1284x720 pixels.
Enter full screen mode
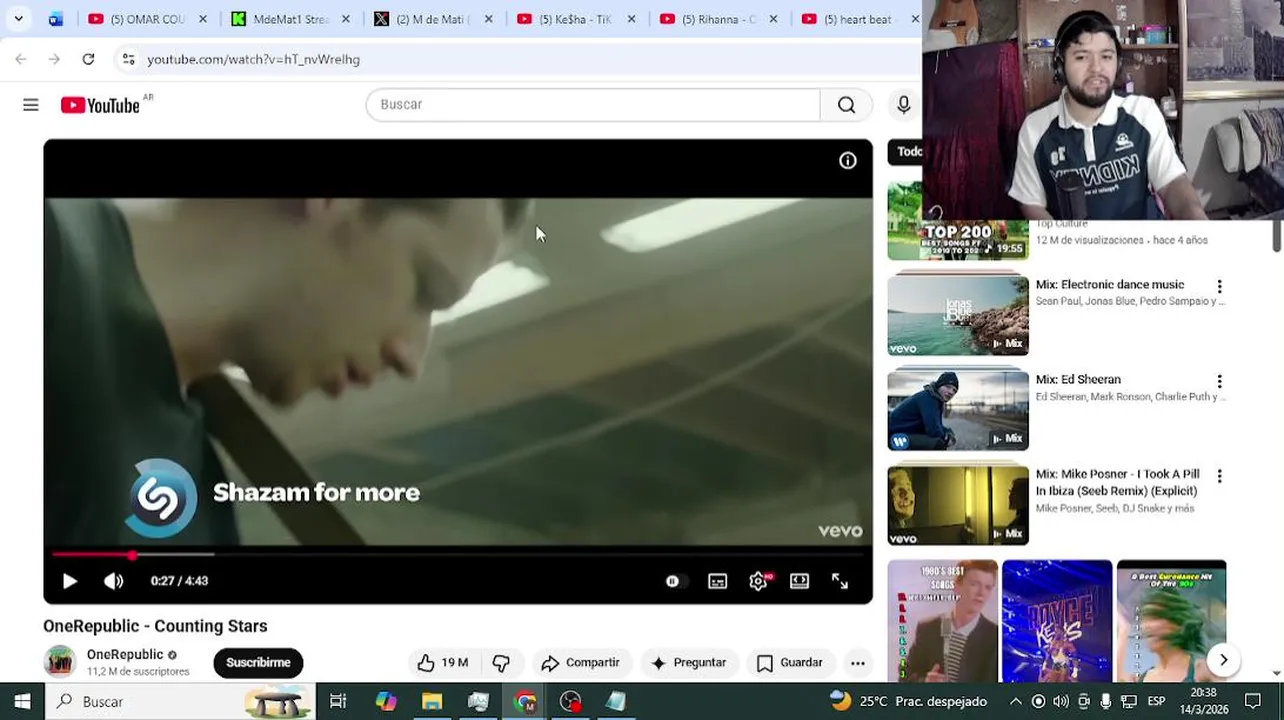(x=840, y=581)
